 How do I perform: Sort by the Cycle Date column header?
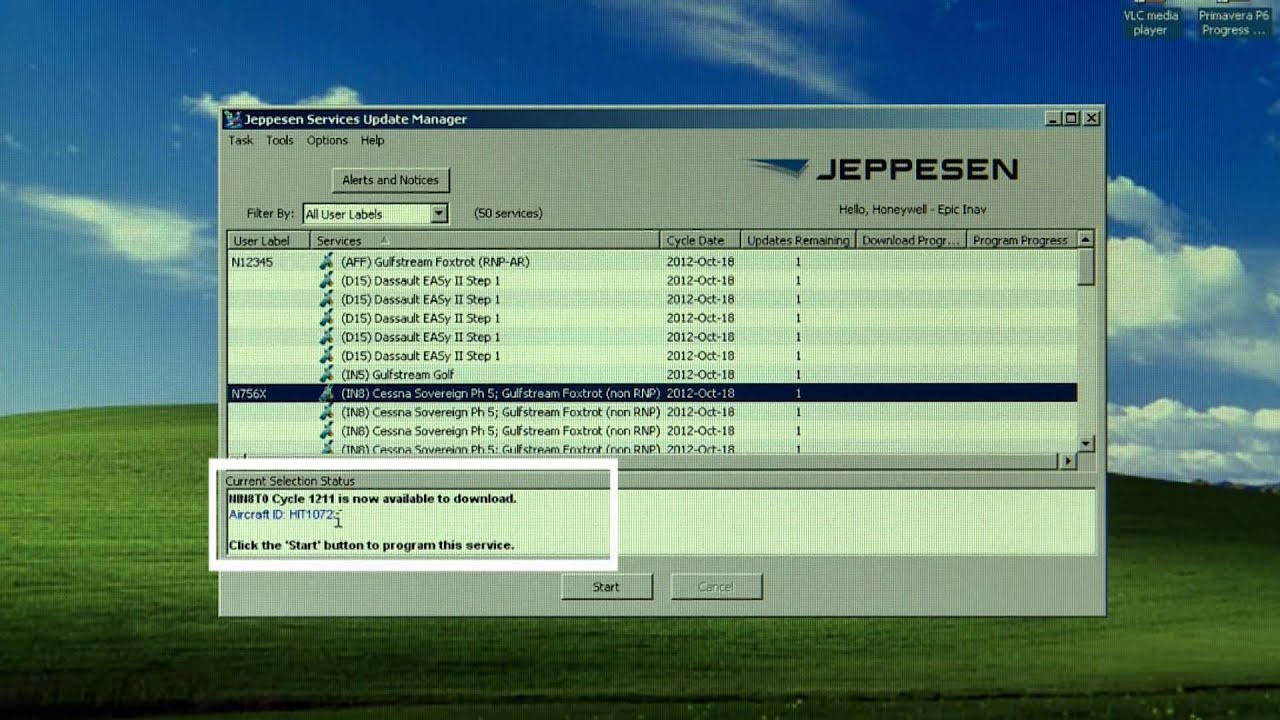pos(700,240)
